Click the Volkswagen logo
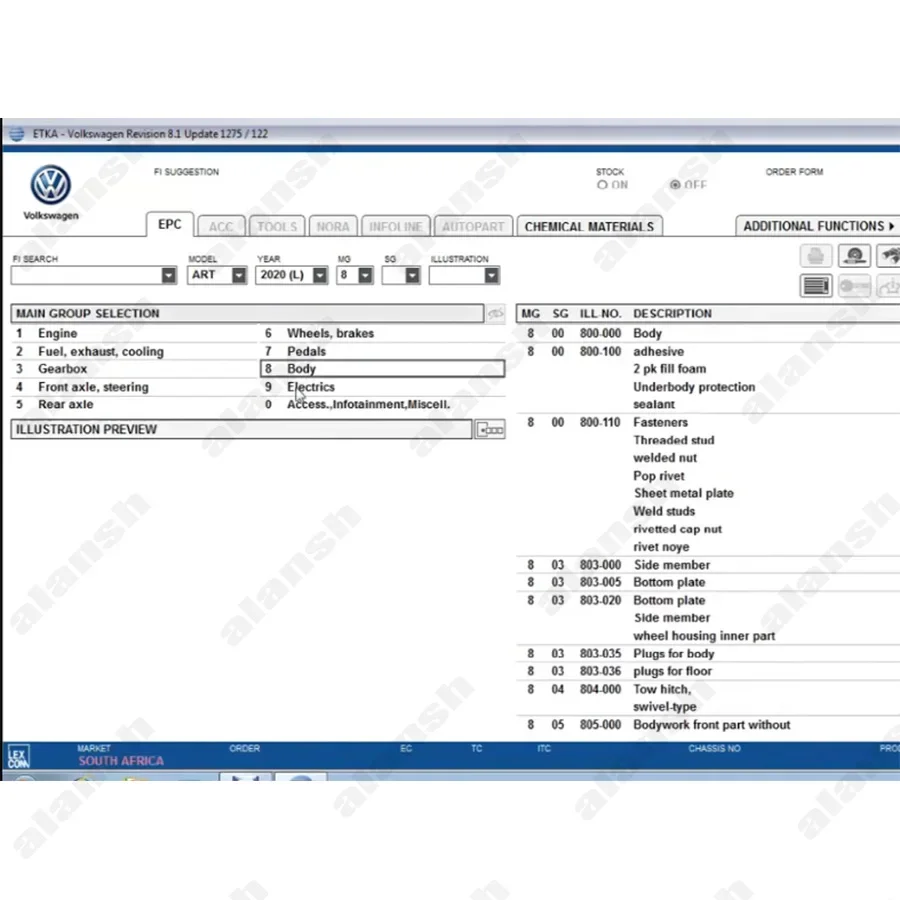 tap(49, 186)
